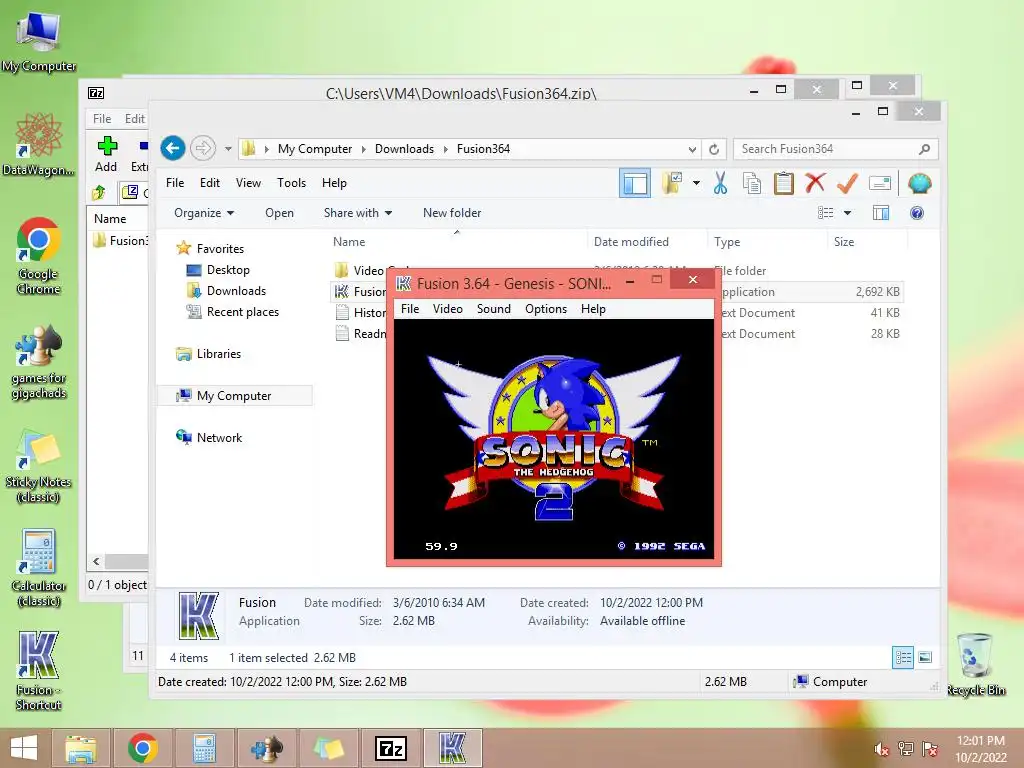Click the Forward navigation arrow

coord(203,149)
